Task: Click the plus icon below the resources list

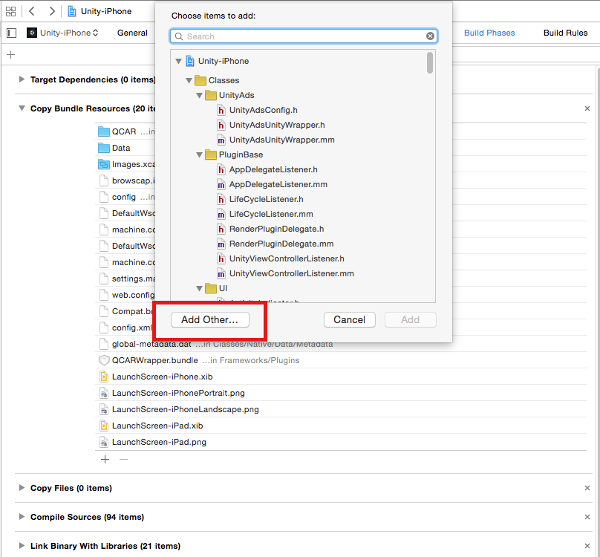Action: 105,459
